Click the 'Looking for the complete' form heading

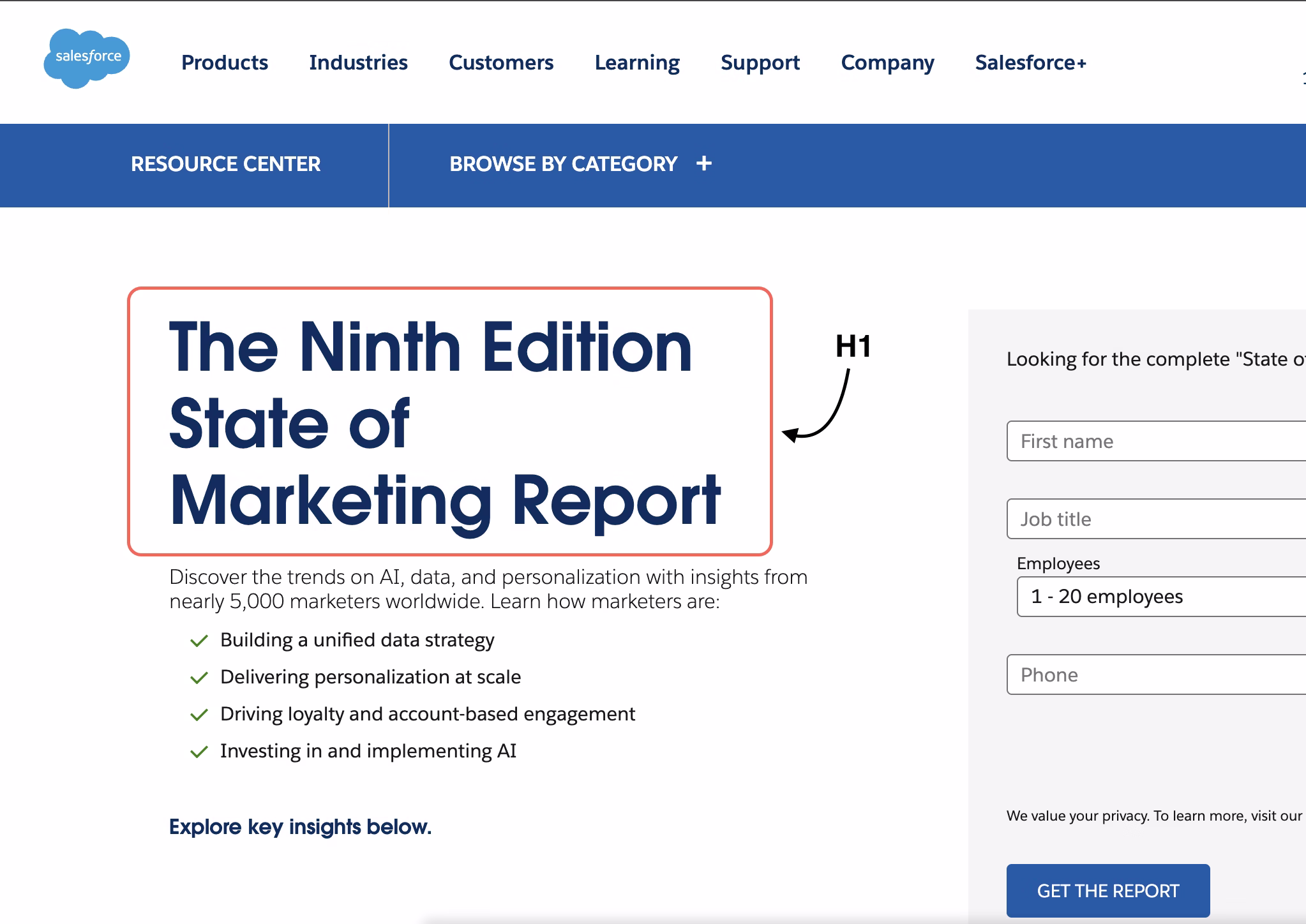pyautogui.click(x=1156, y=359)
